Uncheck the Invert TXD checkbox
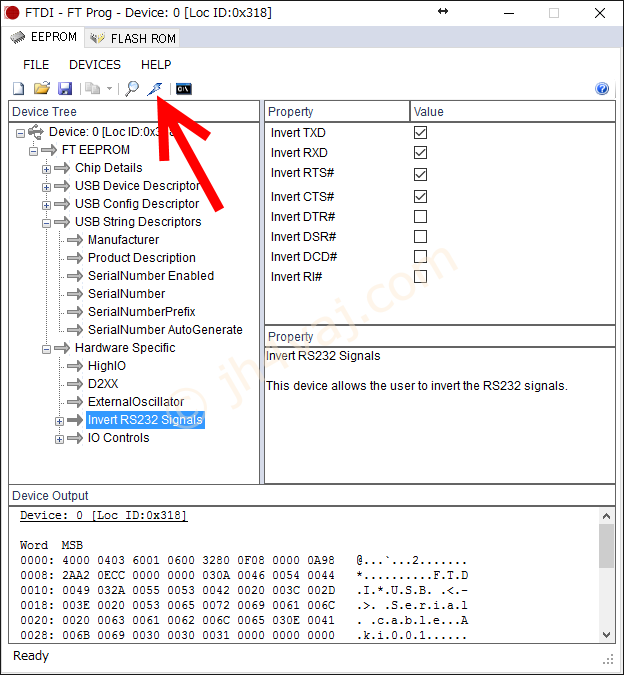624x675 pixels. pyautogui.click(x=420, y=133)
